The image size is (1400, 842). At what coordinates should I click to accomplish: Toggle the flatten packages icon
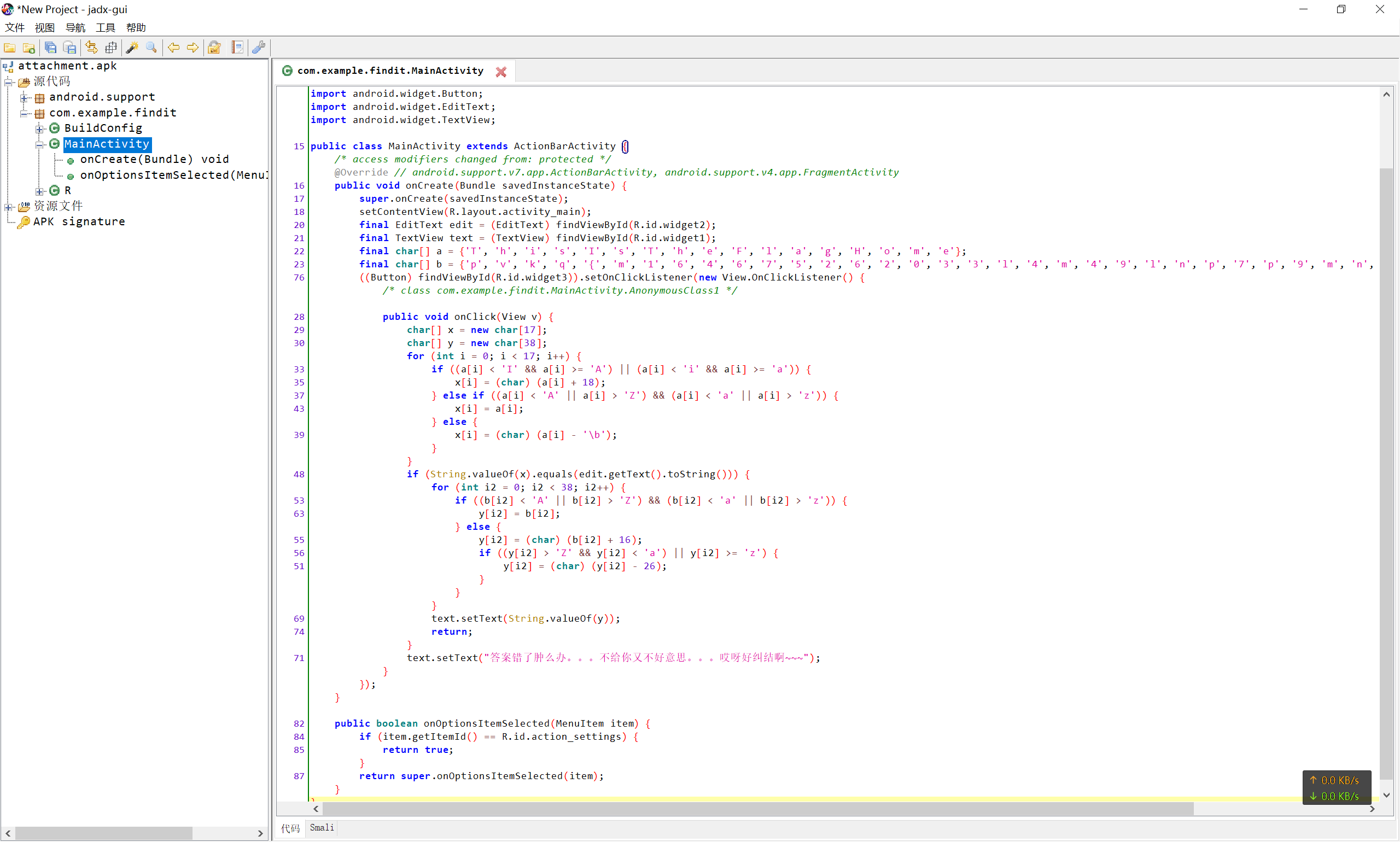point(111,48)
